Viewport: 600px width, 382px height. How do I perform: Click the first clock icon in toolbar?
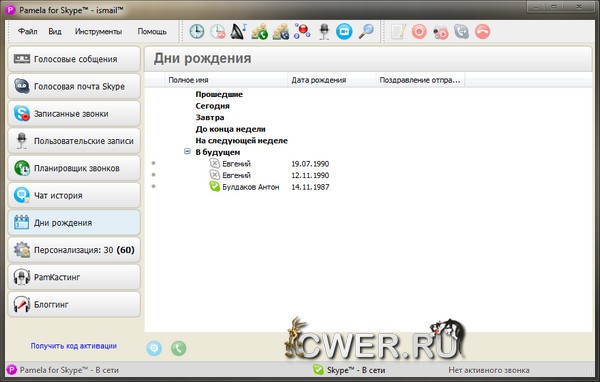point(197,31)
